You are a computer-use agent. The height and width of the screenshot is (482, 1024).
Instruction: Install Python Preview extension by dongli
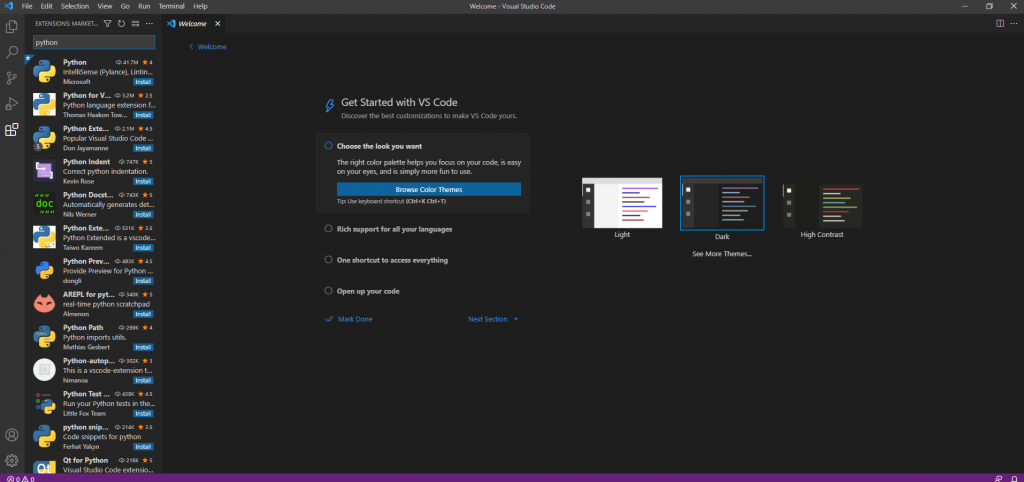click(x=144, y=281)
